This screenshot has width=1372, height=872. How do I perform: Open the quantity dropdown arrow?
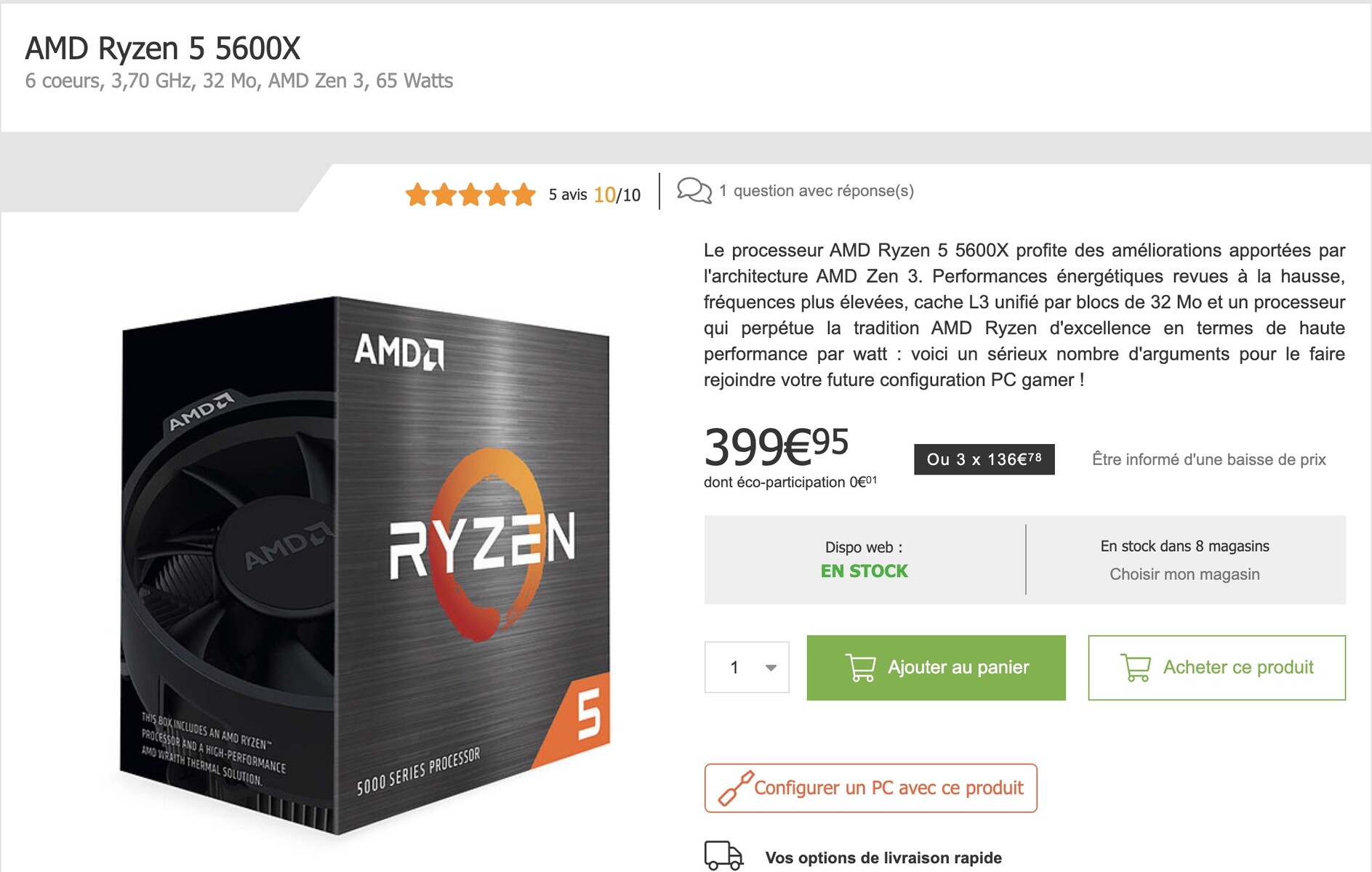(771, 668)
